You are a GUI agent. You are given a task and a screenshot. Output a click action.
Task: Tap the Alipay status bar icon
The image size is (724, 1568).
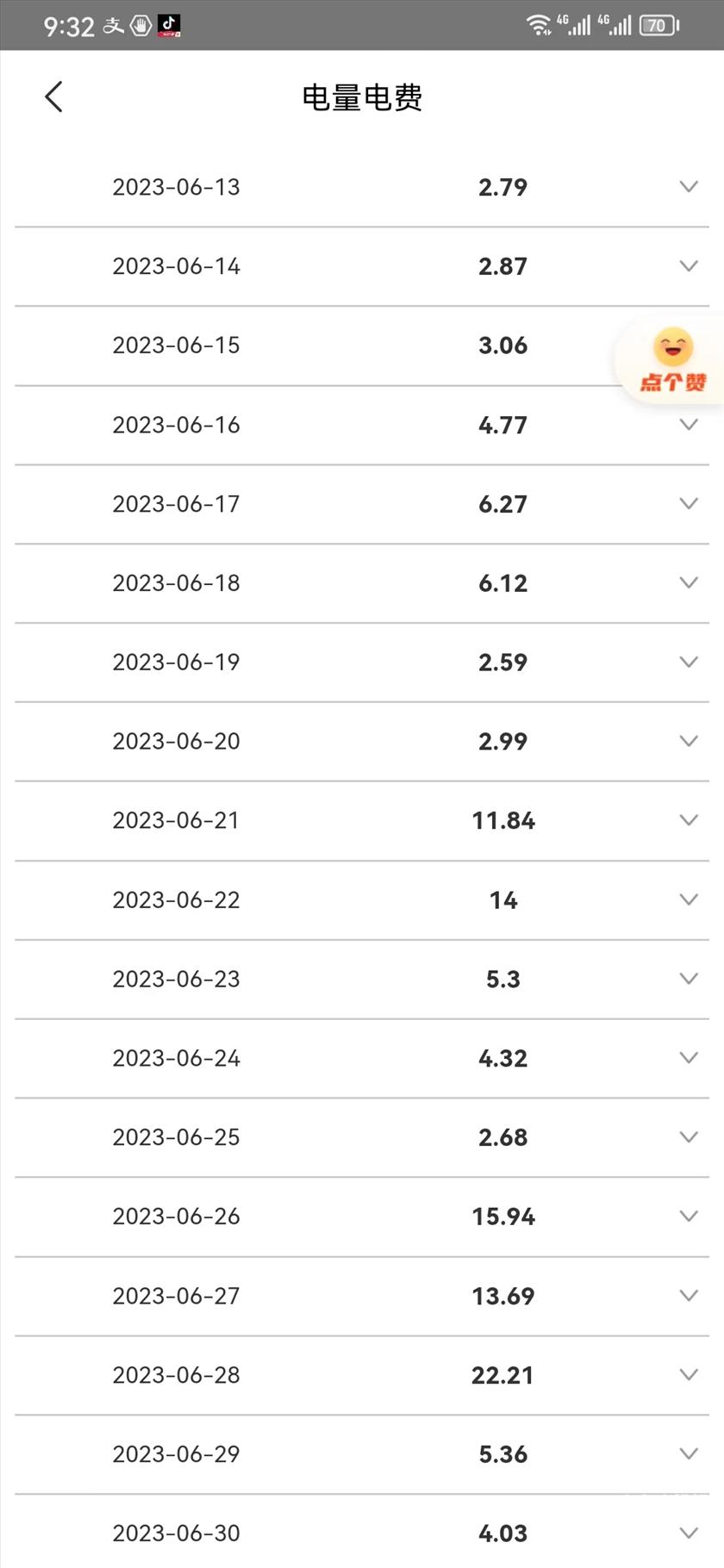(113, 26)
